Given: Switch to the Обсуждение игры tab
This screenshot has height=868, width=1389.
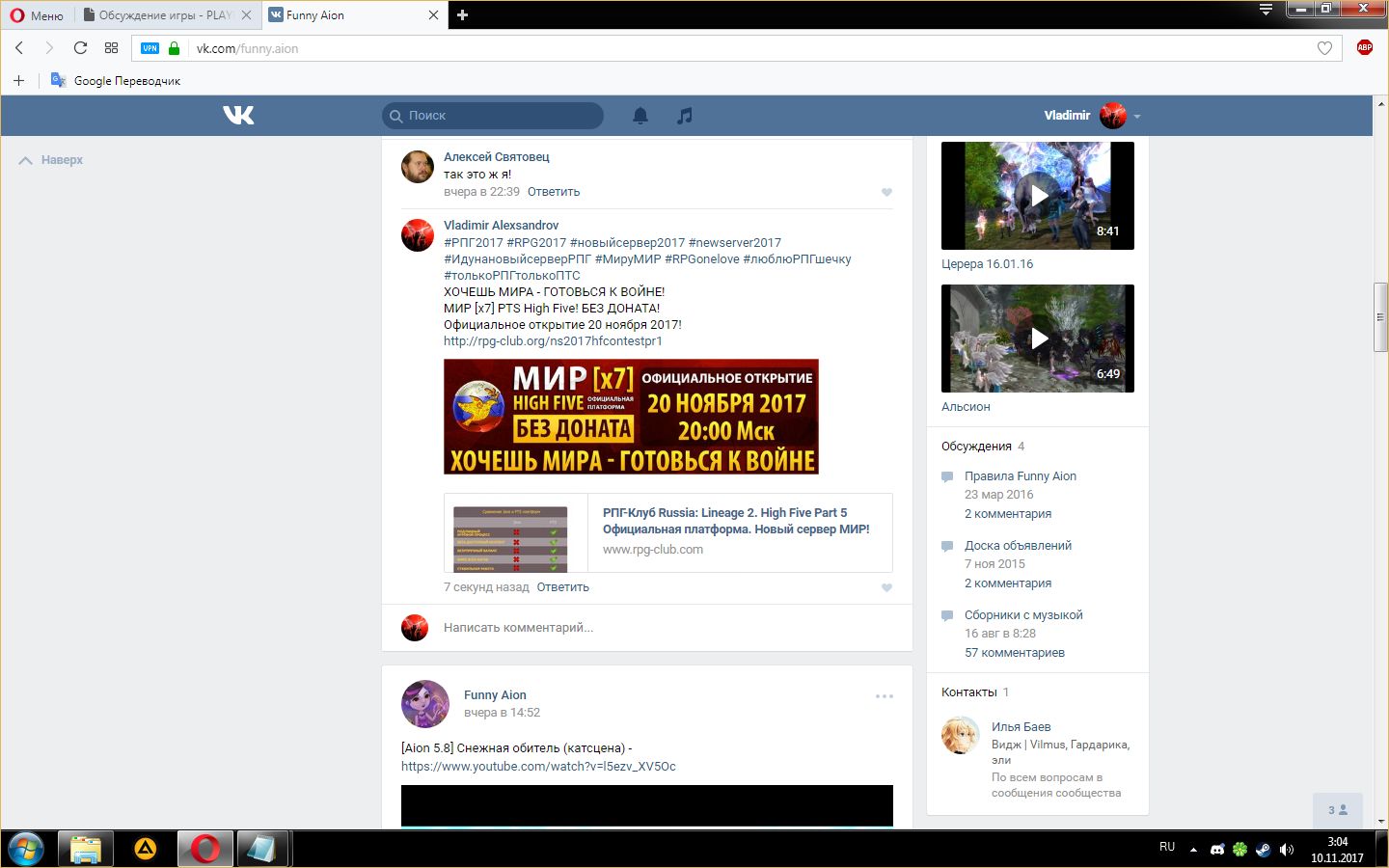Looking at the screenshot, I should 164,15.
